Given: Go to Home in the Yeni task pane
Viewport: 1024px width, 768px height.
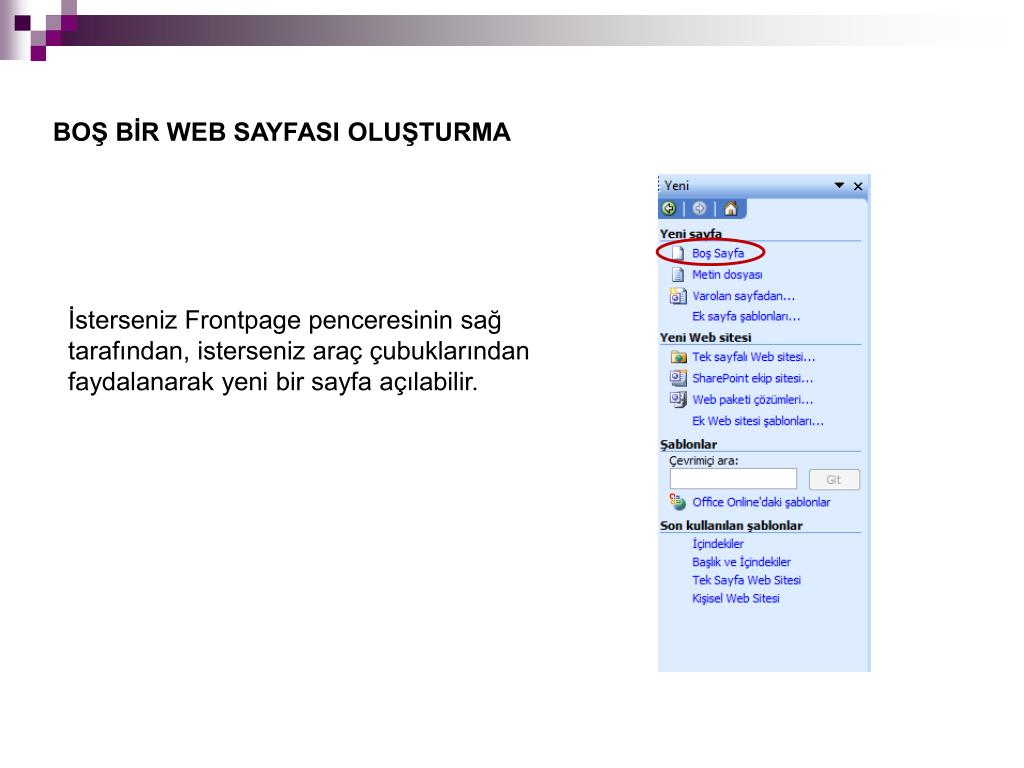Looking at the screenshot, I should (731, 208).
